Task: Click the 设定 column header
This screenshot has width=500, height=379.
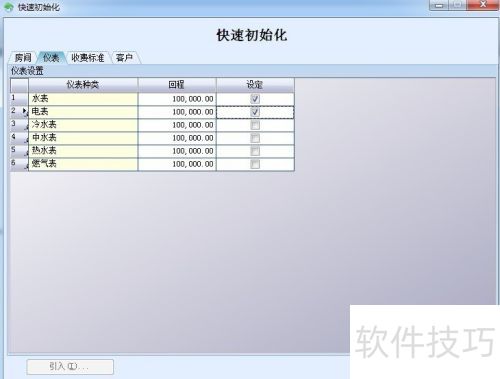Action: point(255,85)
